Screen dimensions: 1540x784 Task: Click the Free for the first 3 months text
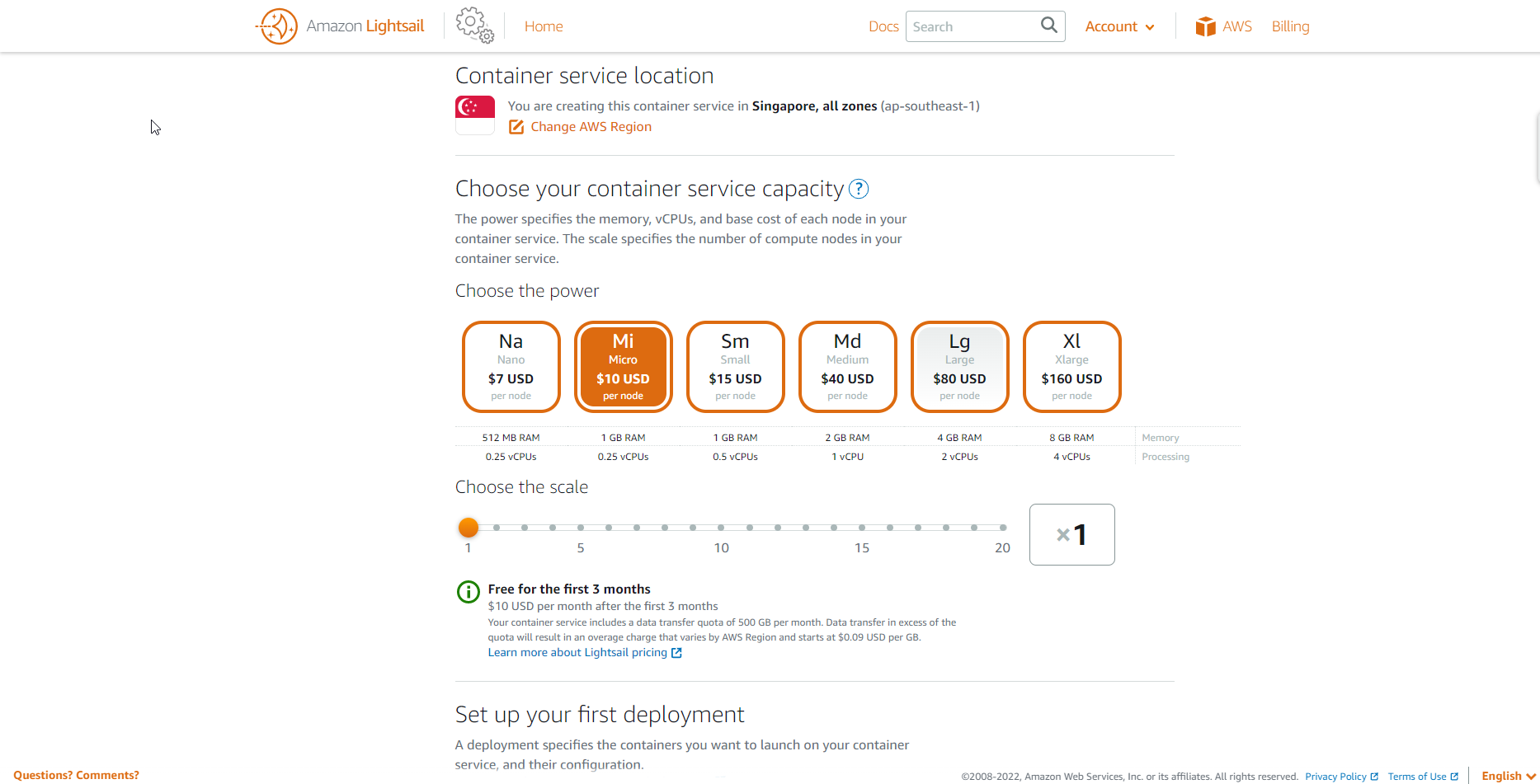pyautogui.click(x=569, y=589)
